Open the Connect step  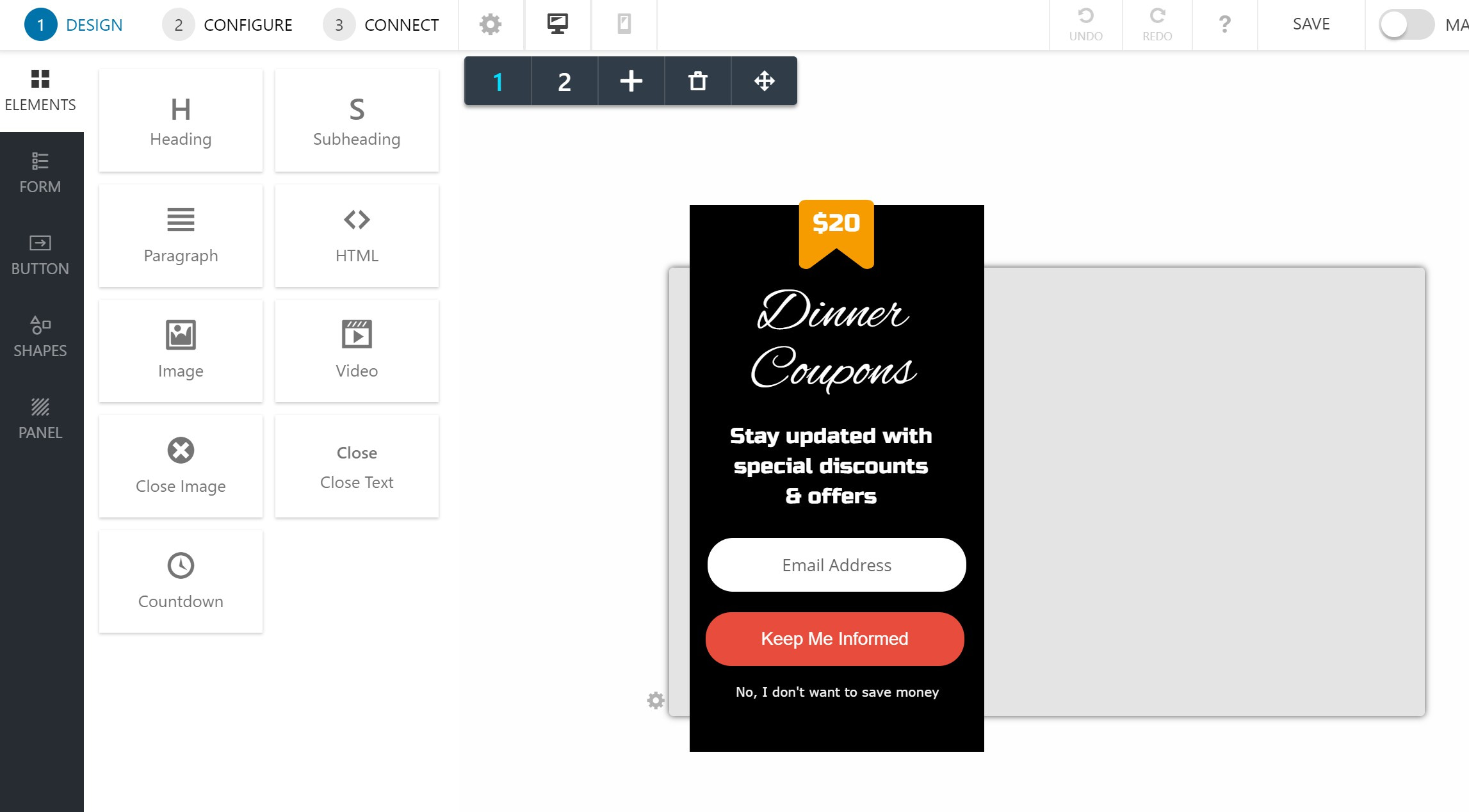tap(382, 25)
